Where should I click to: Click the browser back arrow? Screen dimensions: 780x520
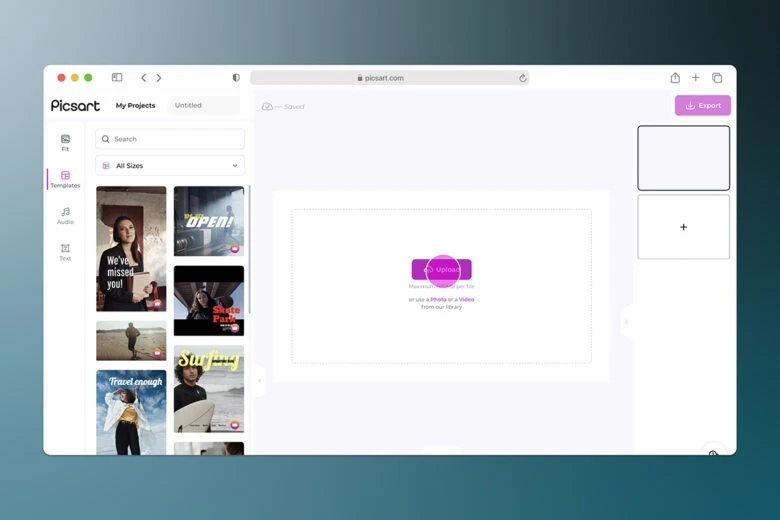[143, 78]
